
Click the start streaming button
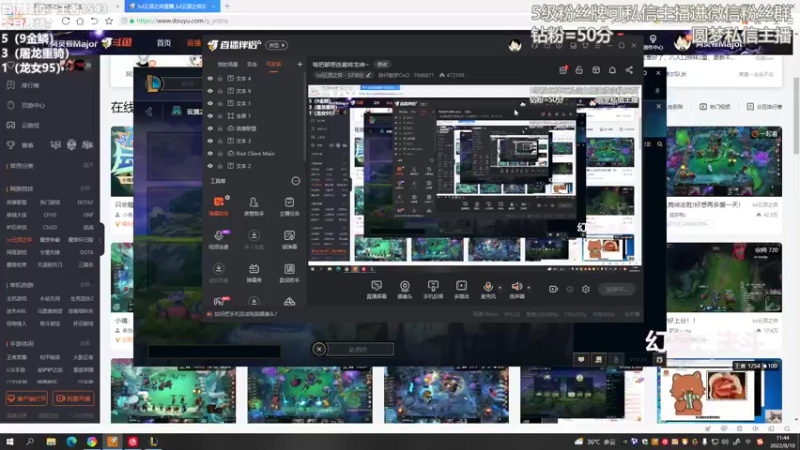tap(616, 289)
